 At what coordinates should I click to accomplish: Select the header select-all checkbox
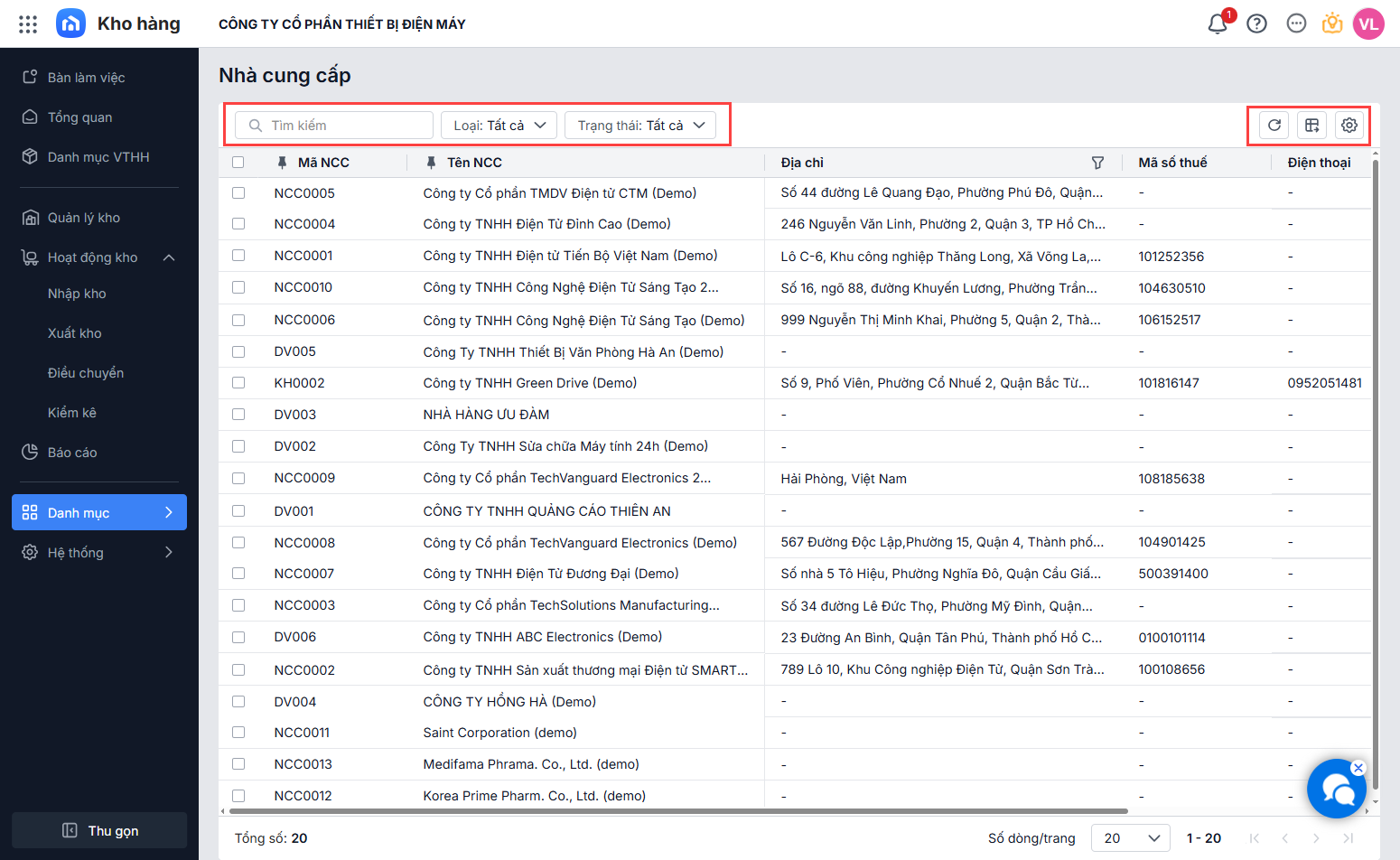(238, 163)
